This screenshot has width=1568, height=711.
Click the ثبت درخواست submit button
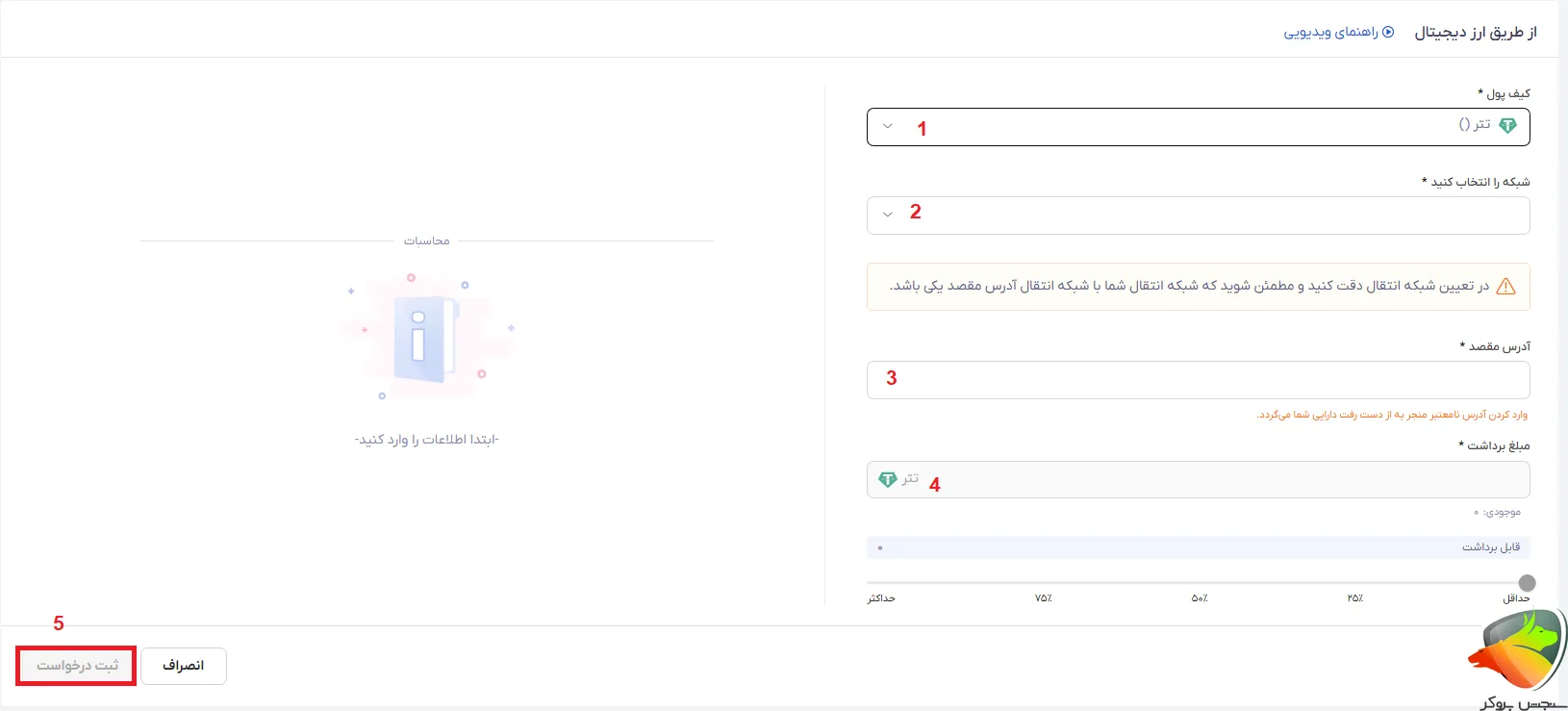tap(77, 666)
